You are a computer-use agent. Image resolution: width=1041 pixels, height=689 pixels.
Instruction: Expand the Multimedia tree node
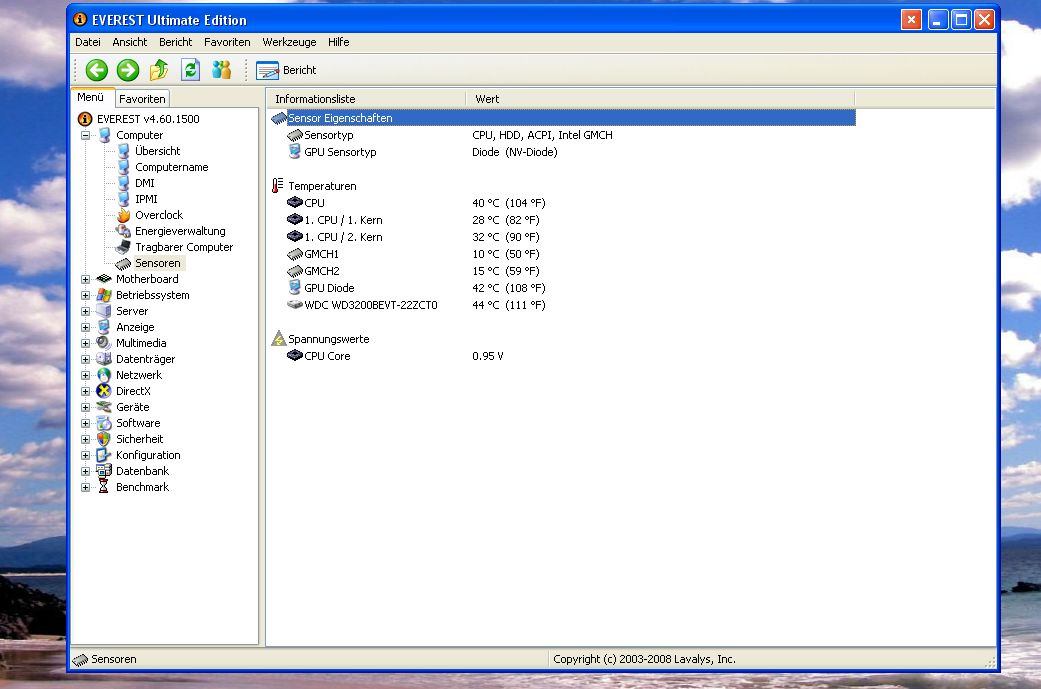[x=86, y=343]
